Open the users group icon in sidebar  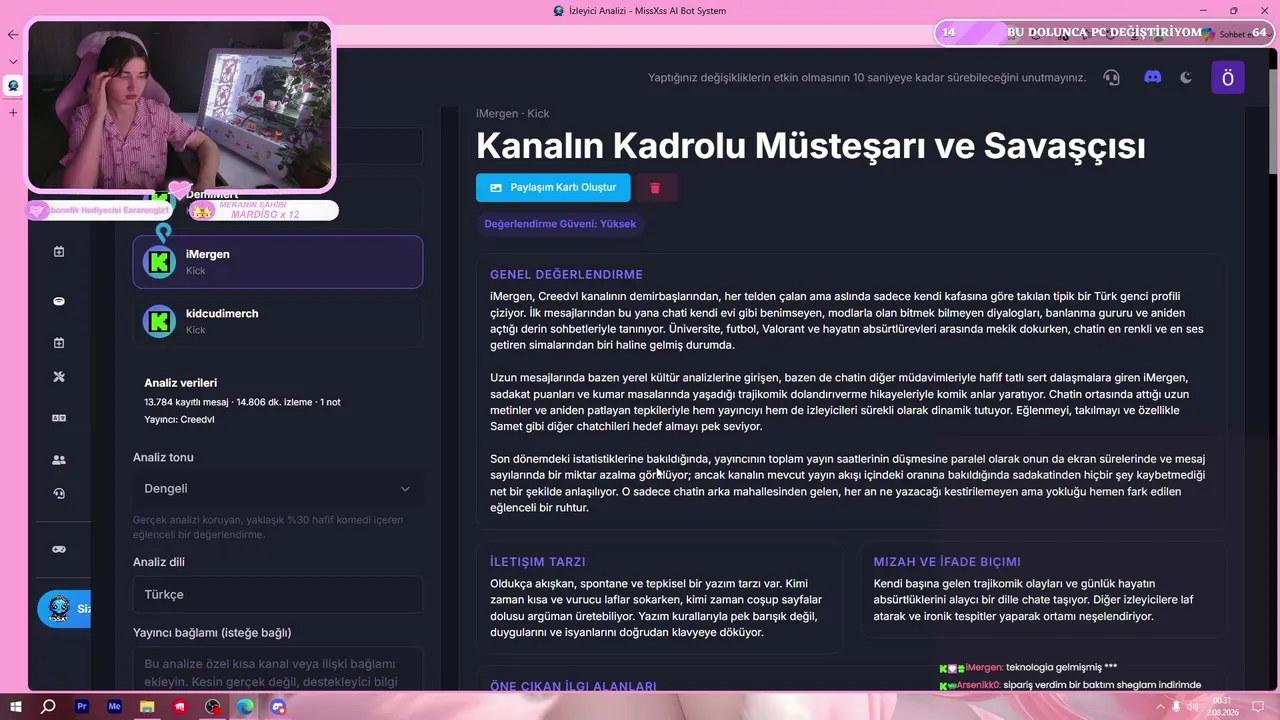tap(59, 460)
